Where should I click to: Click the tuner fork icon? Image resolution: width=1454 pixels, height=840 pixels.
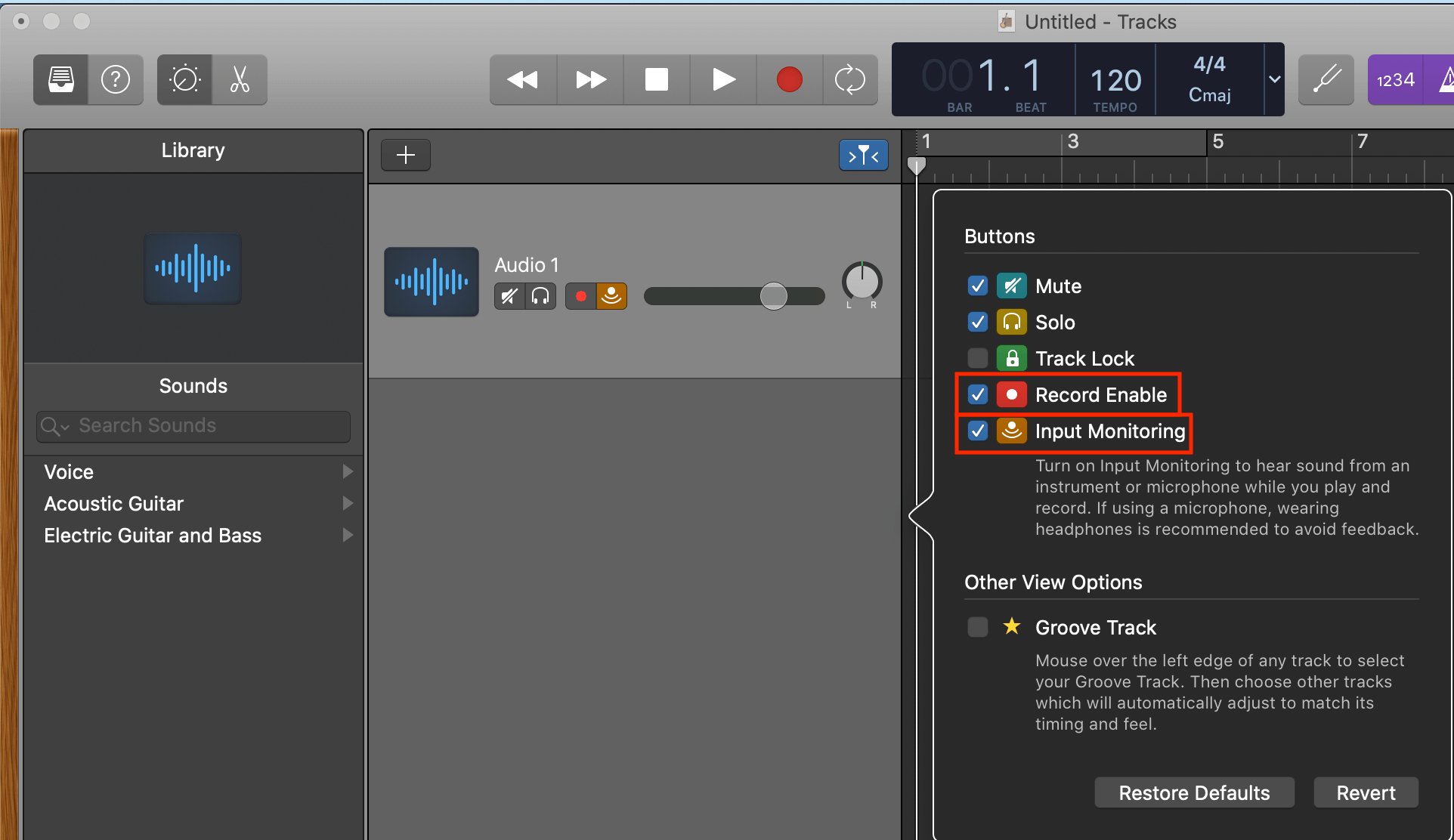tap(1326, 79)
